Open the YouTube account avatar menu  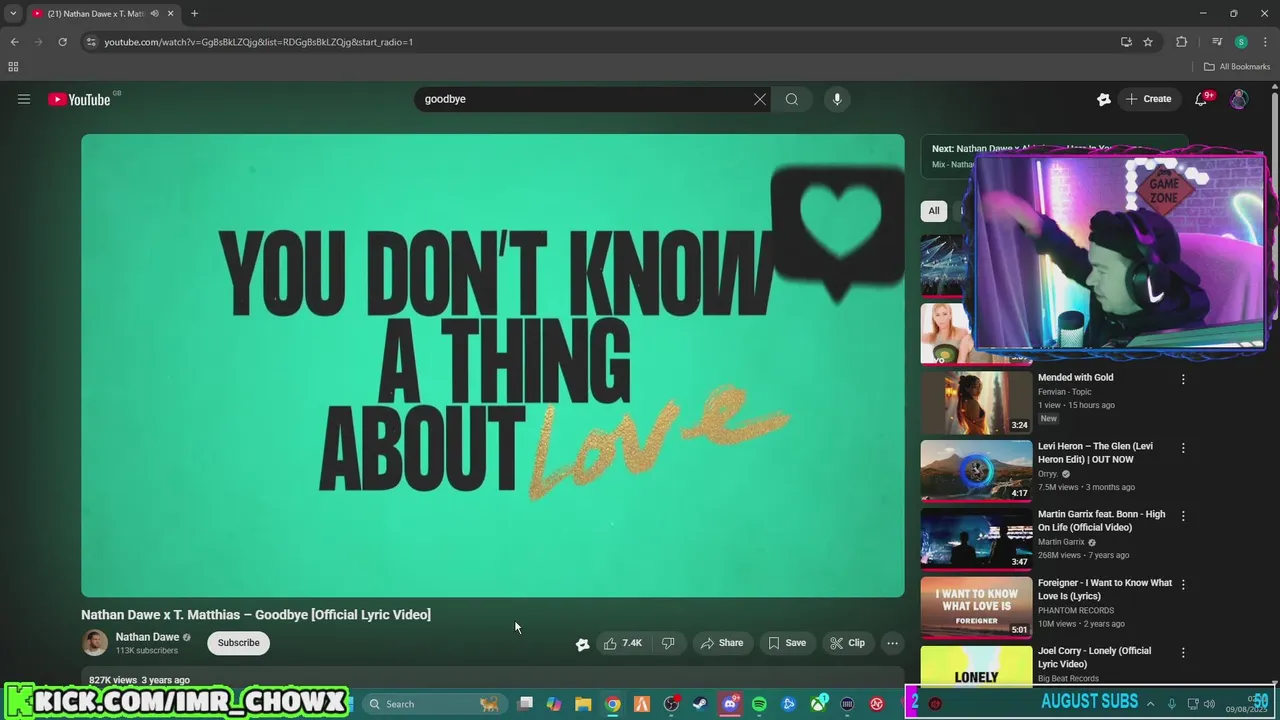pyautogui.click(x=1239, y=99)
